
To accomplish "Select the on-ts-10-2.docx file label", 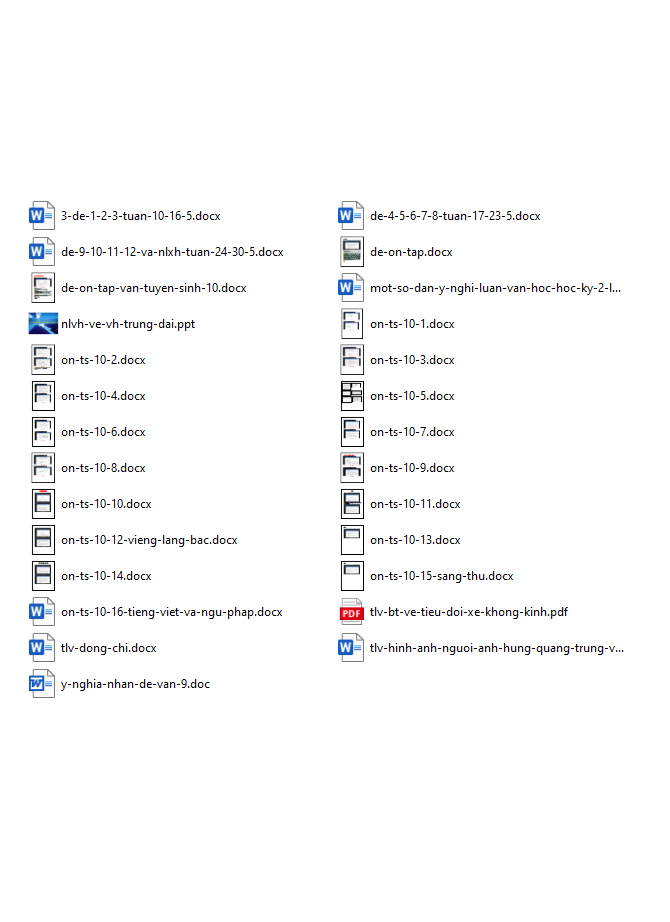I will tap(103, 360).
